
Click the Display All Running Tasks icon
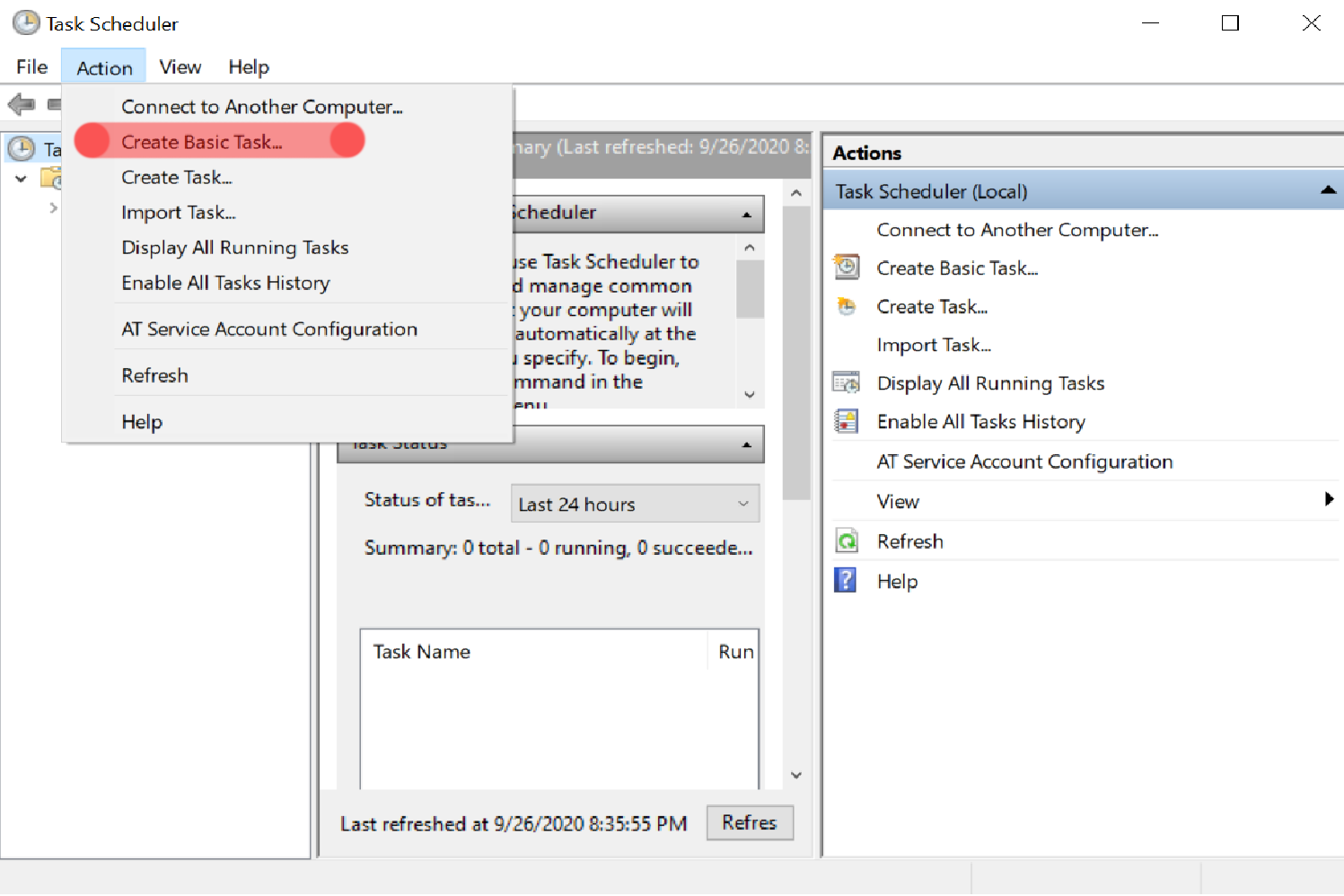pyautogui.click(x=846, y=383)
